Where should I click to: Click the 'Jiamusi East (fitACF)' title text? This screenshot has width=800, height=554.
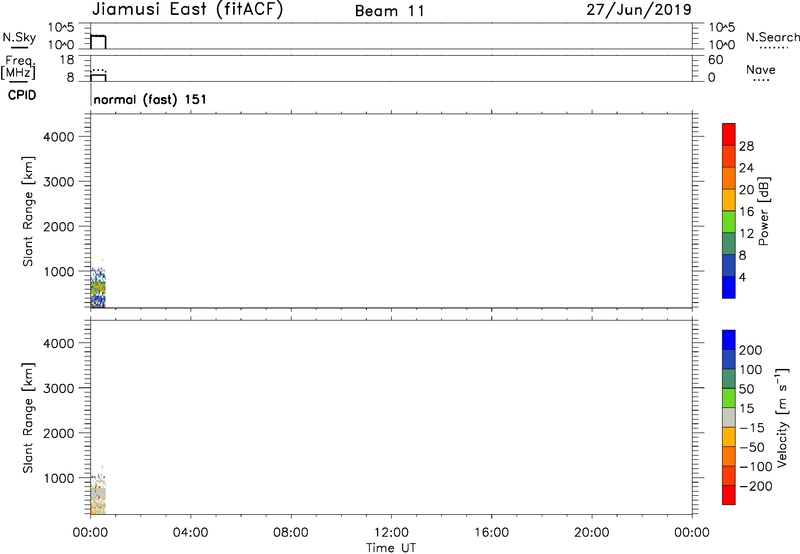[x=187, y=9]
